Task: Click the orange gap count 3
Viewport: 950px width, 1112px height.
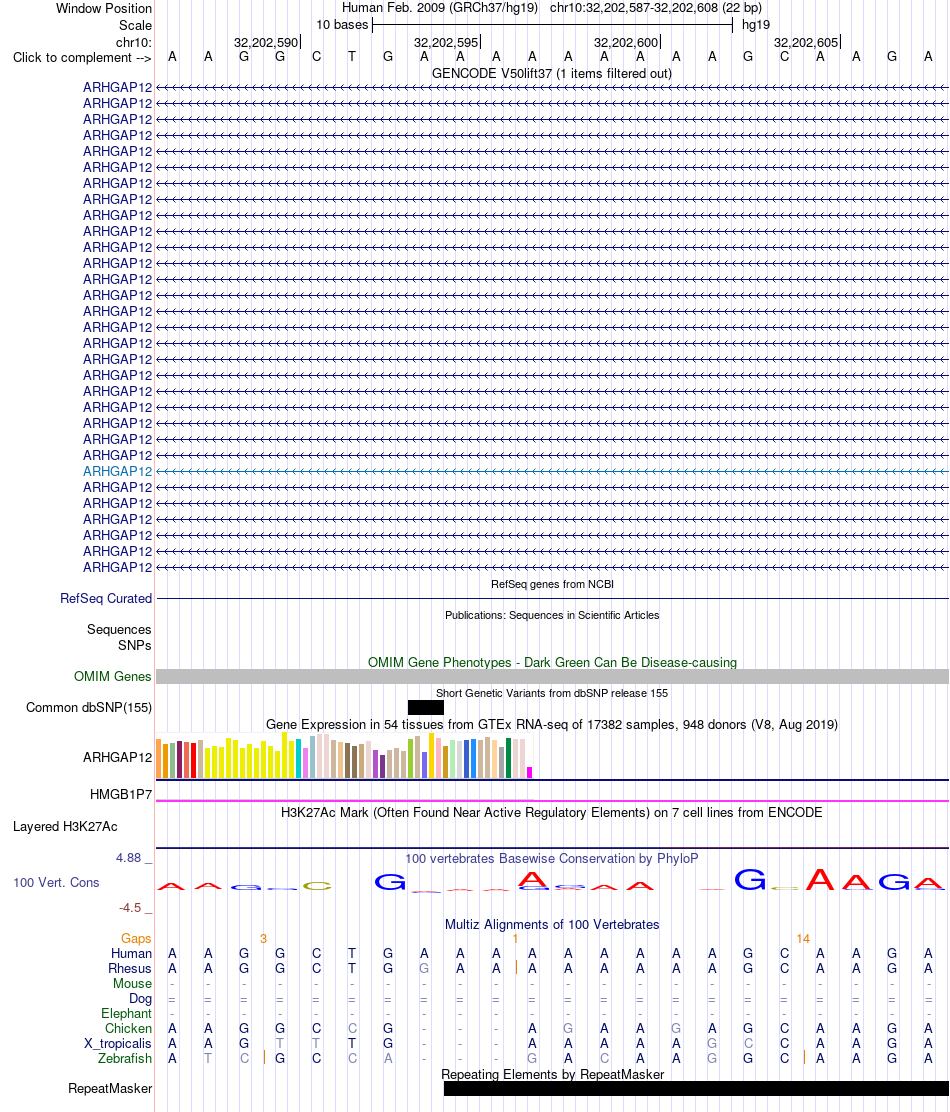Action: click(x=263, y=939)
